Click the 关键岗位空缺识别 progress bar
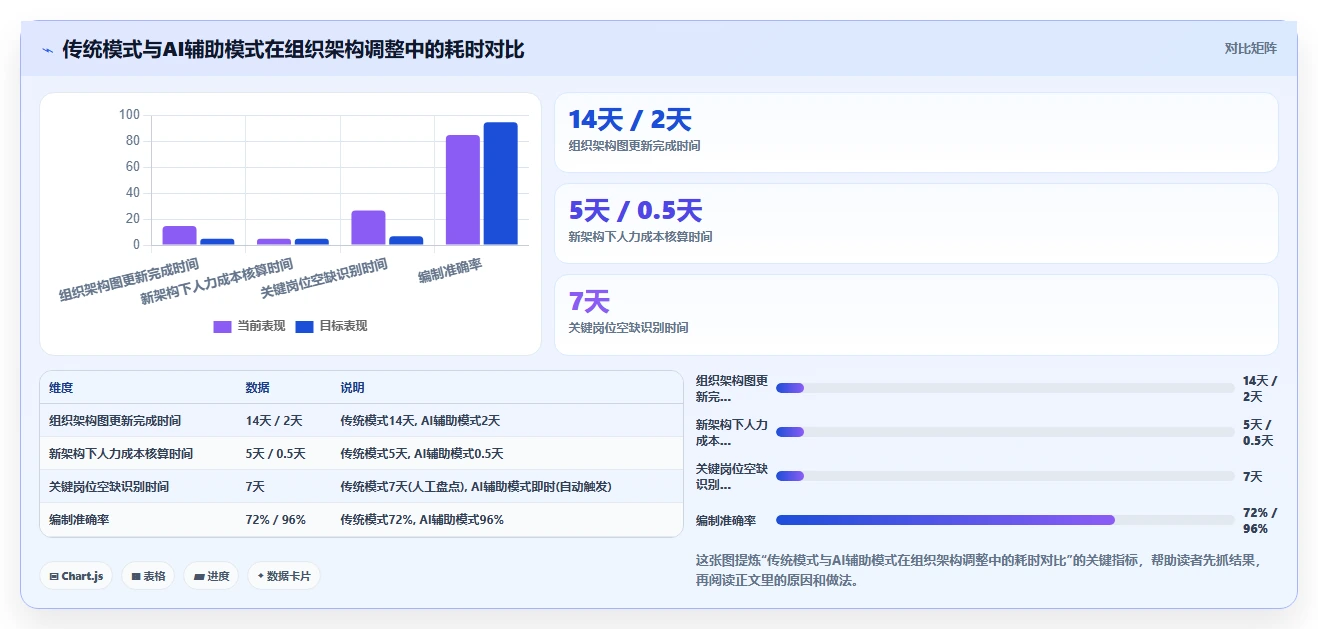Screen dimensions: 1318x629 pos(1005,476)
